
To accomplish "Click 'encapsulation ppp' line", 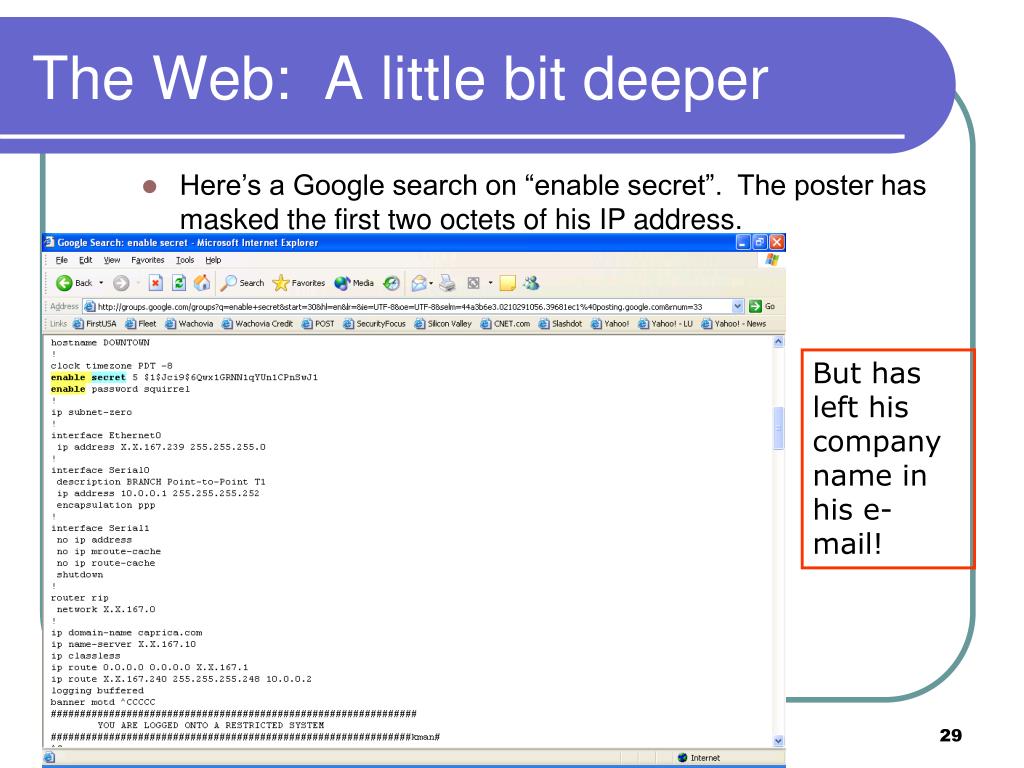I will click(x=106, y=505).
